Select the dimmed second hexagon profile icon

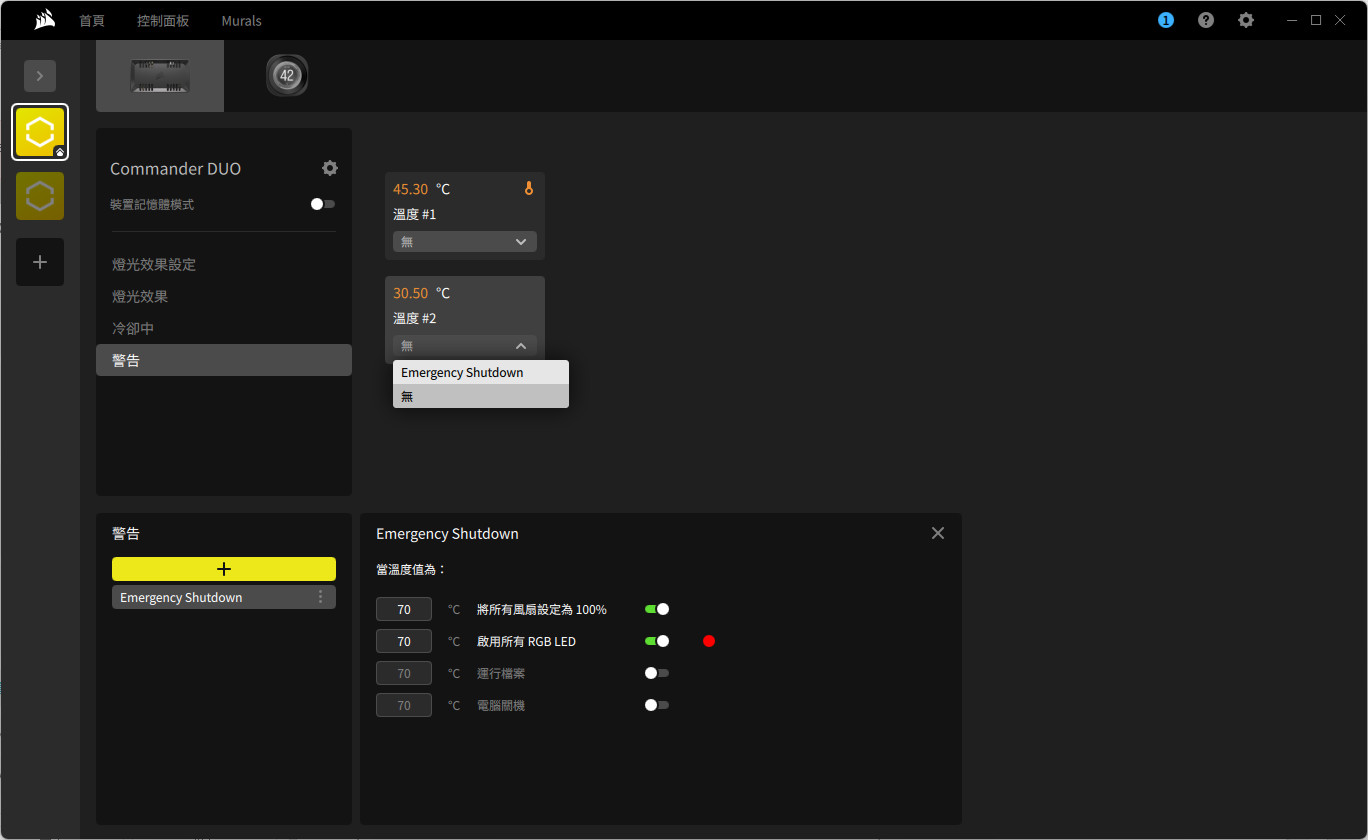[x=40, y=196]
